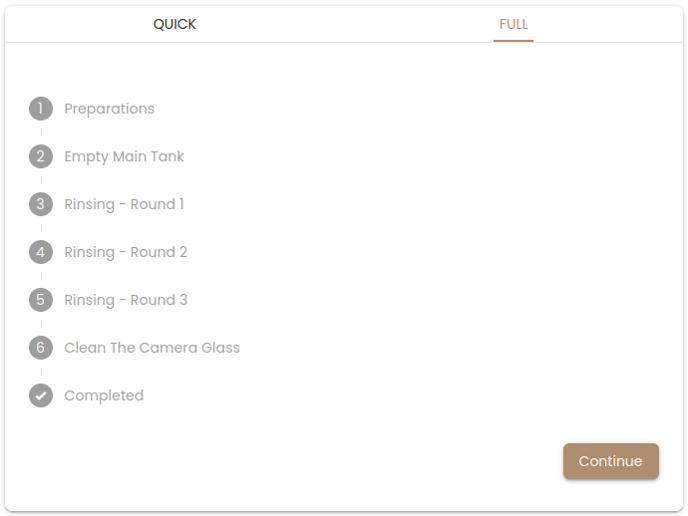Click the Completed checkmark icon
This screenshot has height=516, width=688.
point(41,396)
